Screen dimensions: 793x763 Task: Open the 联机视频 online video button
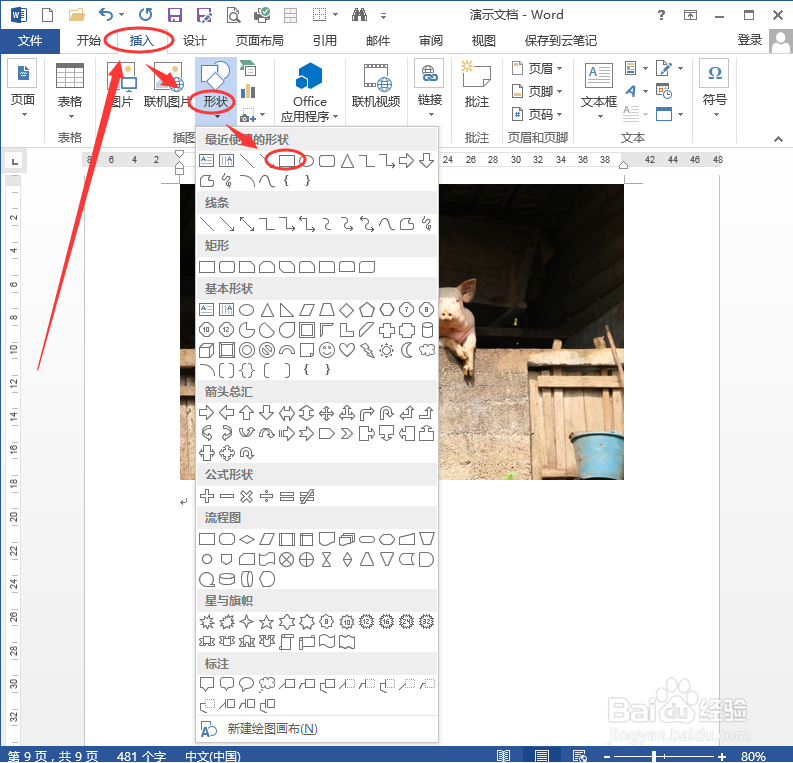[376, 86]
